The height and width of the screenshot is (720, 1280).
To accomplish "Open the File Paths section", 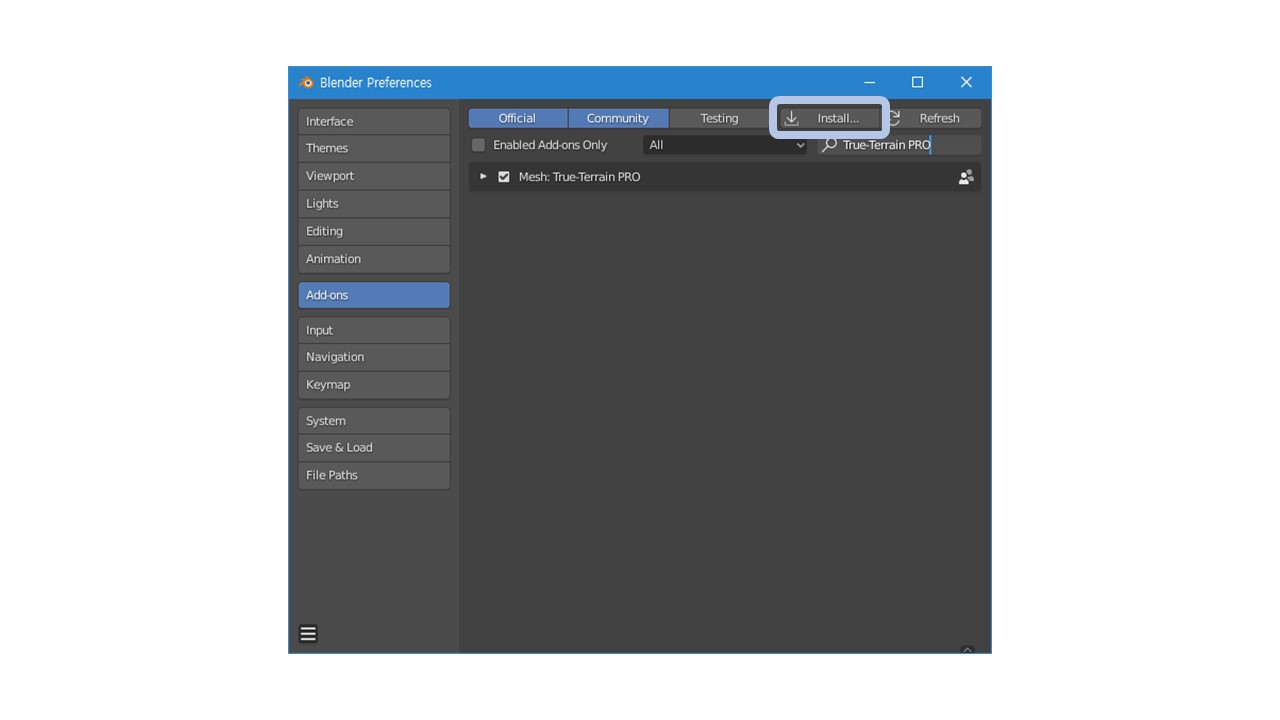I will [x=374, y=475].
